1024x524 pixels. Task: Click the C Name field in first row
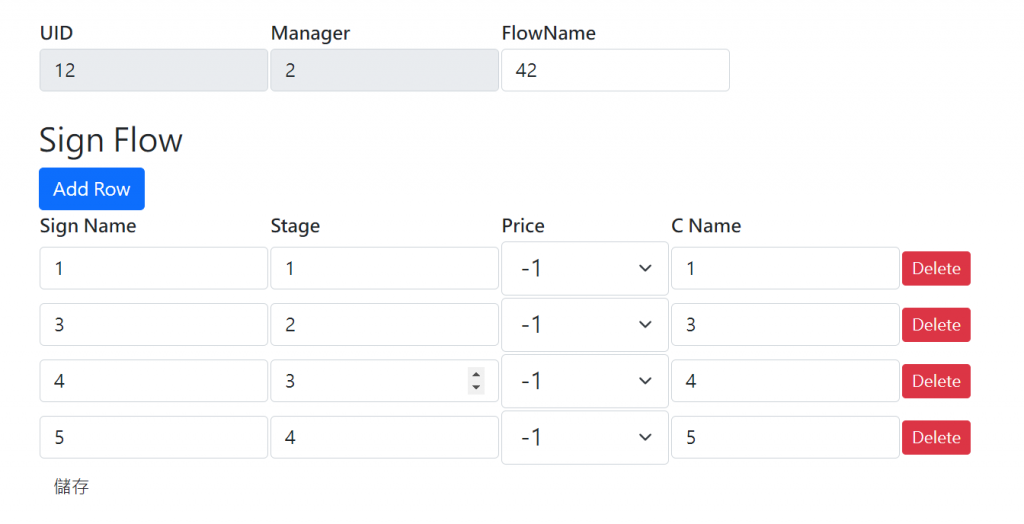click(785, 268)
